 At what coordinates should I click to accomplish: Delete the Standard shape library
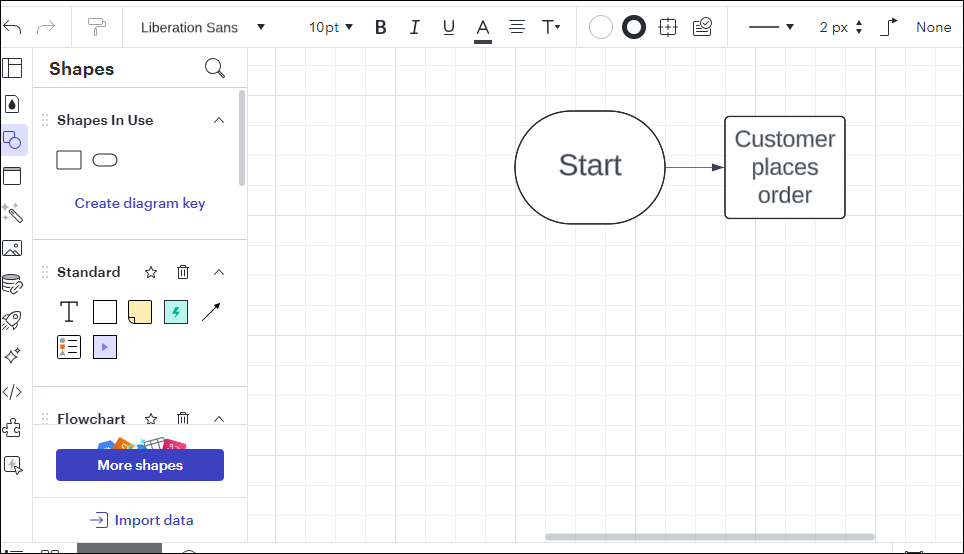183,272
